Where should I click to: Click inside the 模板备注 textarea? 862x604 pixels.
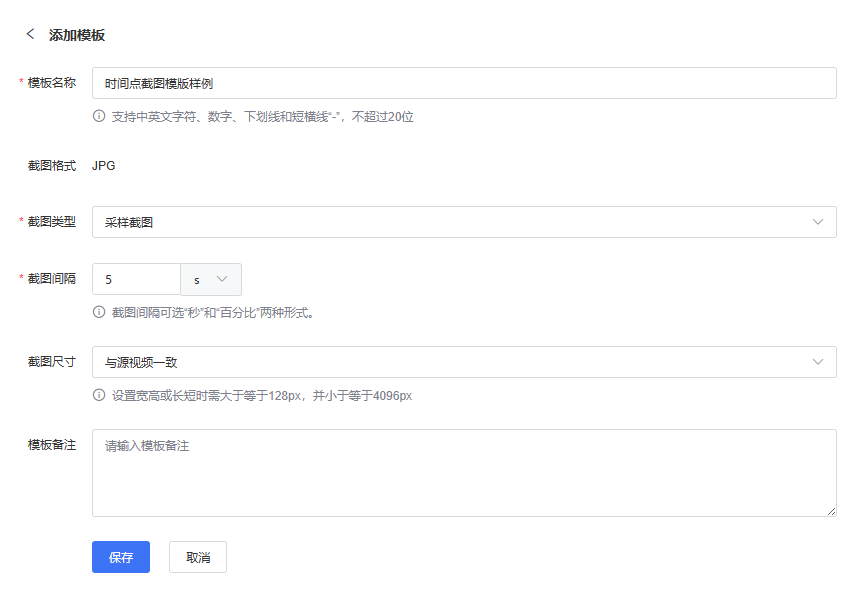464,472
